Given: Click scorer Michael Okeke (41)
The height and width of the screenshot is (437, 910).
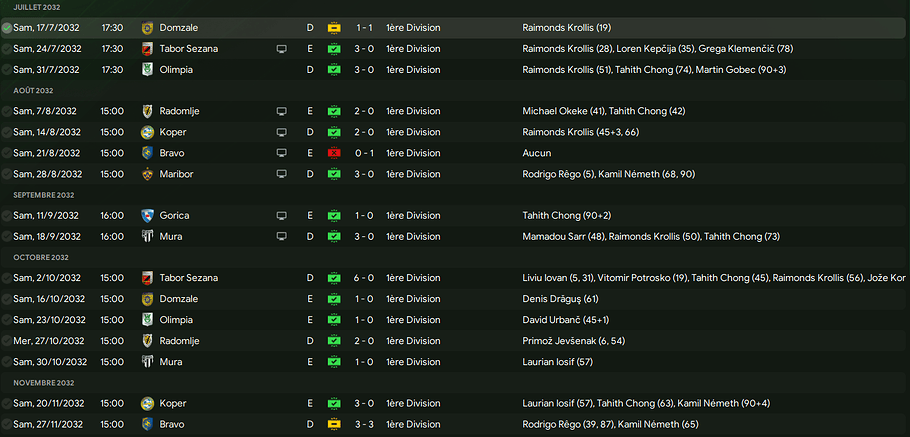Looking at the screenshot, I should [564, 111].
